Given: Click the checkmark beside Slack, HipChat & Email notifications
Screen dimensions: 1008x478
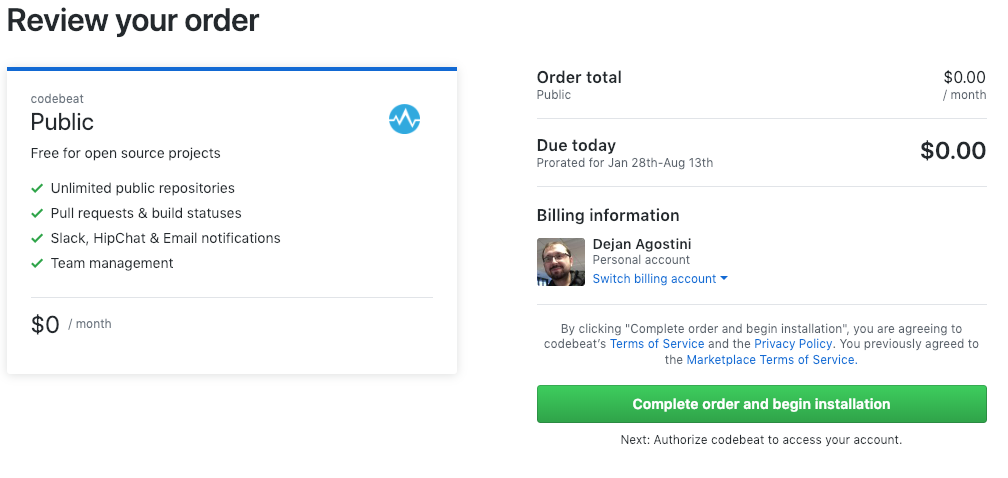Looking at the screenshot, I should point(37,238).
